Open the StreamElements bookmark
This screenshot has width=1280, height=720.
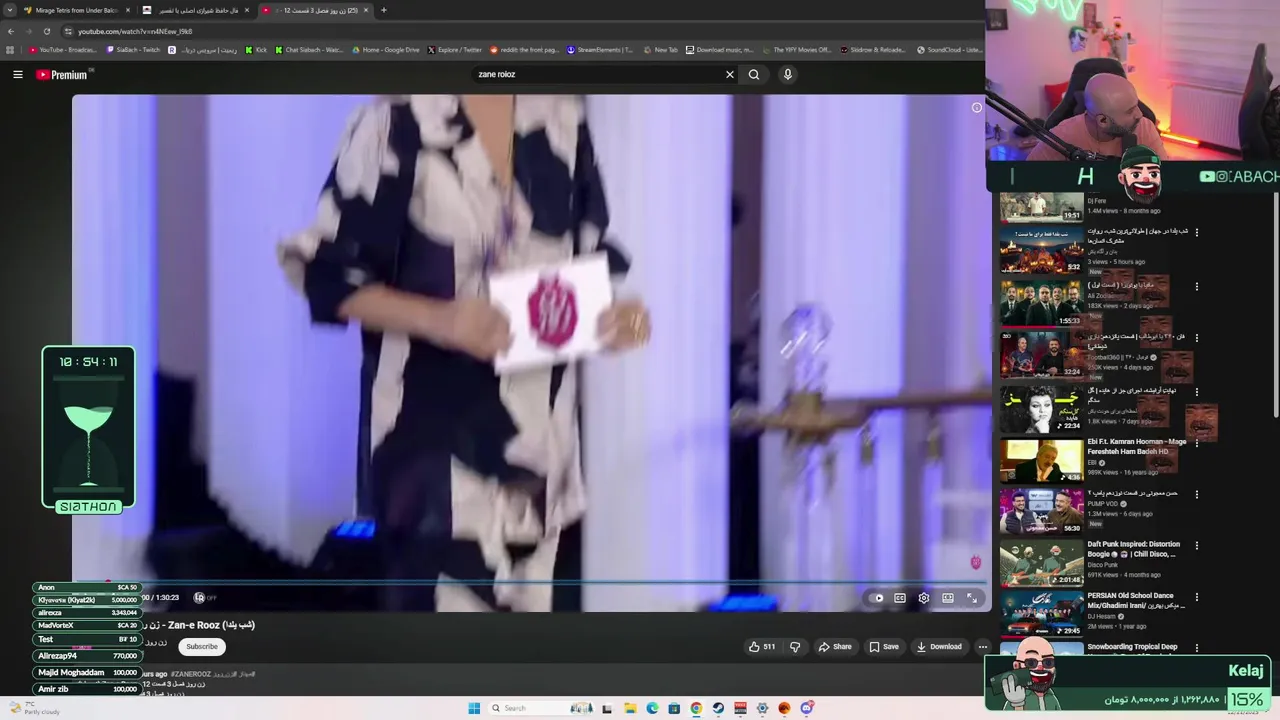pyautogui.click(x=600, y=49)
